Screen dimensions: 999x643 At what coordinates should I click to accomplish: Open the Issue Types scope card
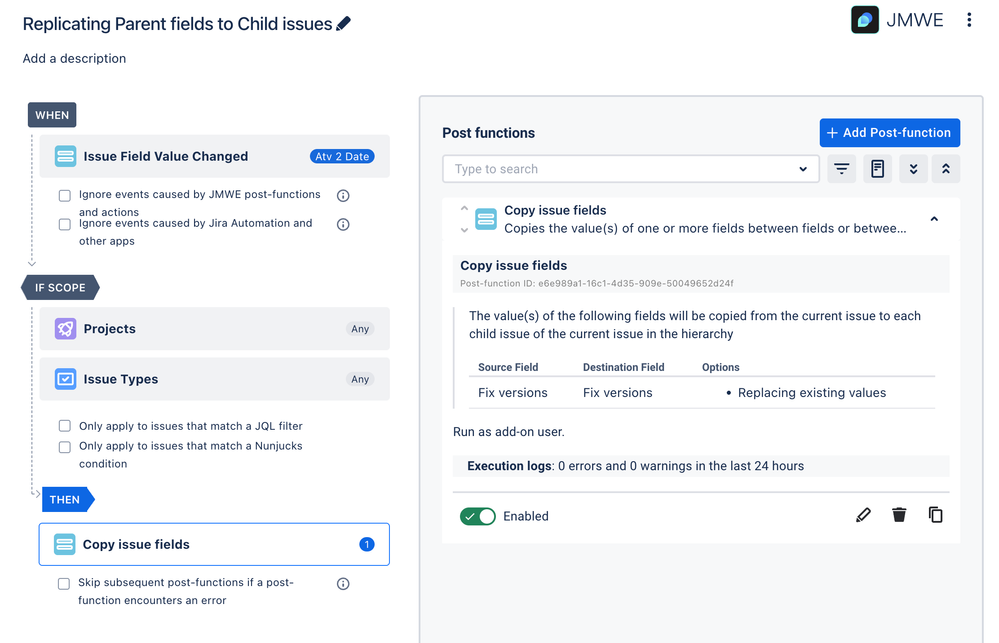[215, 379]
